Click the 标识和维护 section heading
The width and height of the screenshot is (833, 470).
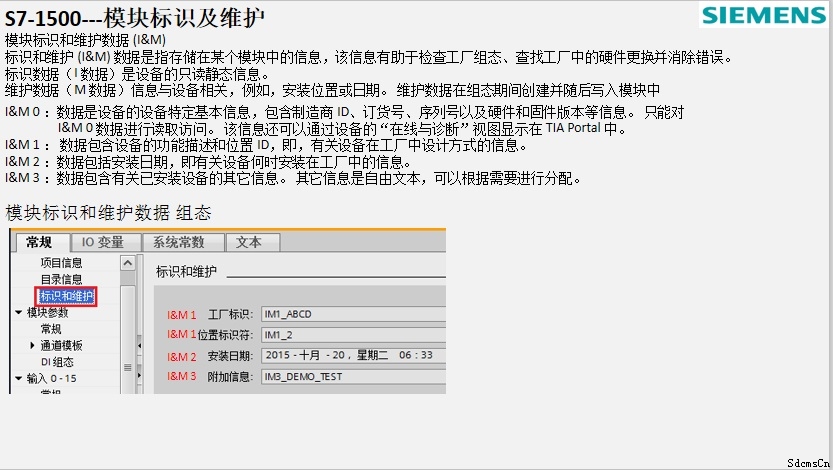[186, 271]
